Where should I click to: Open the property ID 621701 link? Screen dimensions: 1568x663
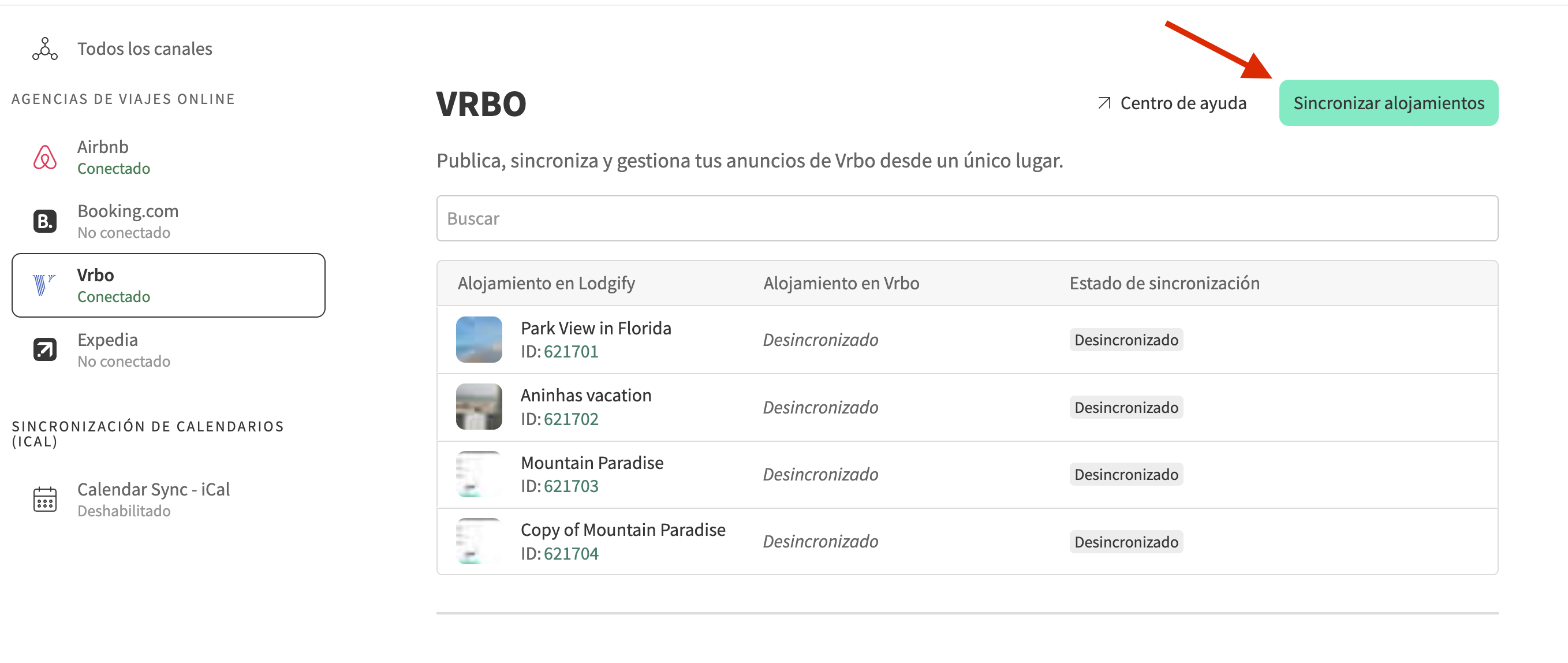click(571, 352)
